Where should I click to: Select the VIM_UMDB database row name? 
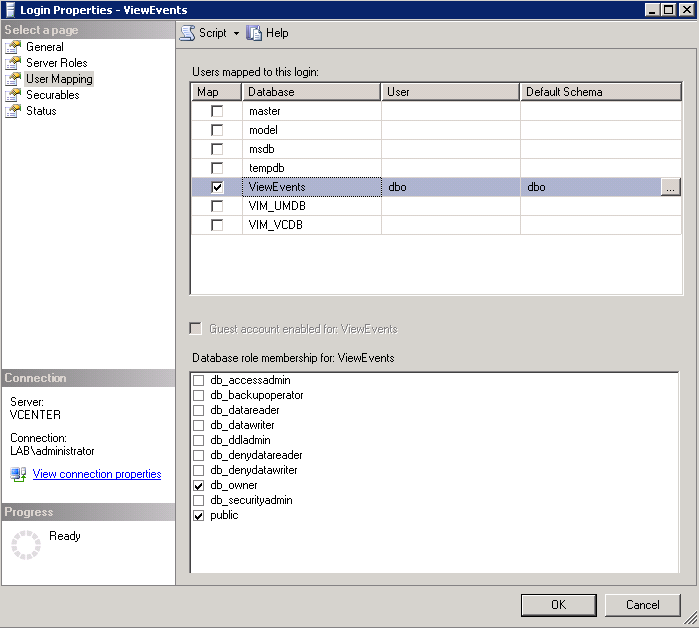tap(277, 206)
